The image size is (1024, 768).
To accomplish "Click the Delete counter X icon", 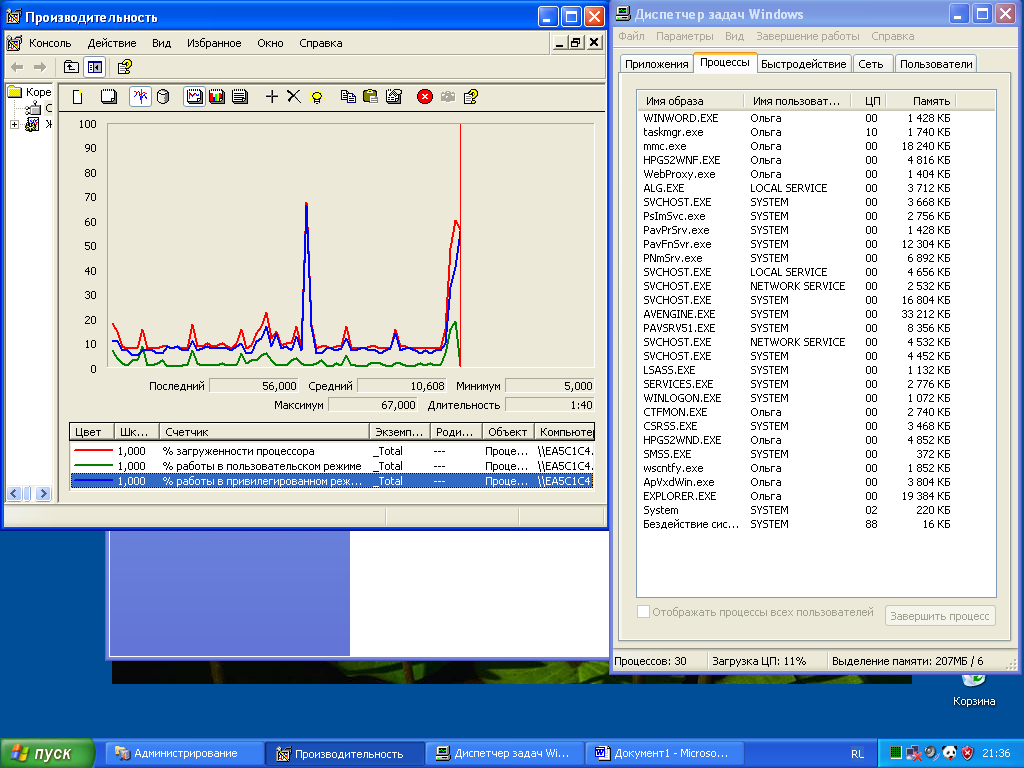I will coord(294,96).
